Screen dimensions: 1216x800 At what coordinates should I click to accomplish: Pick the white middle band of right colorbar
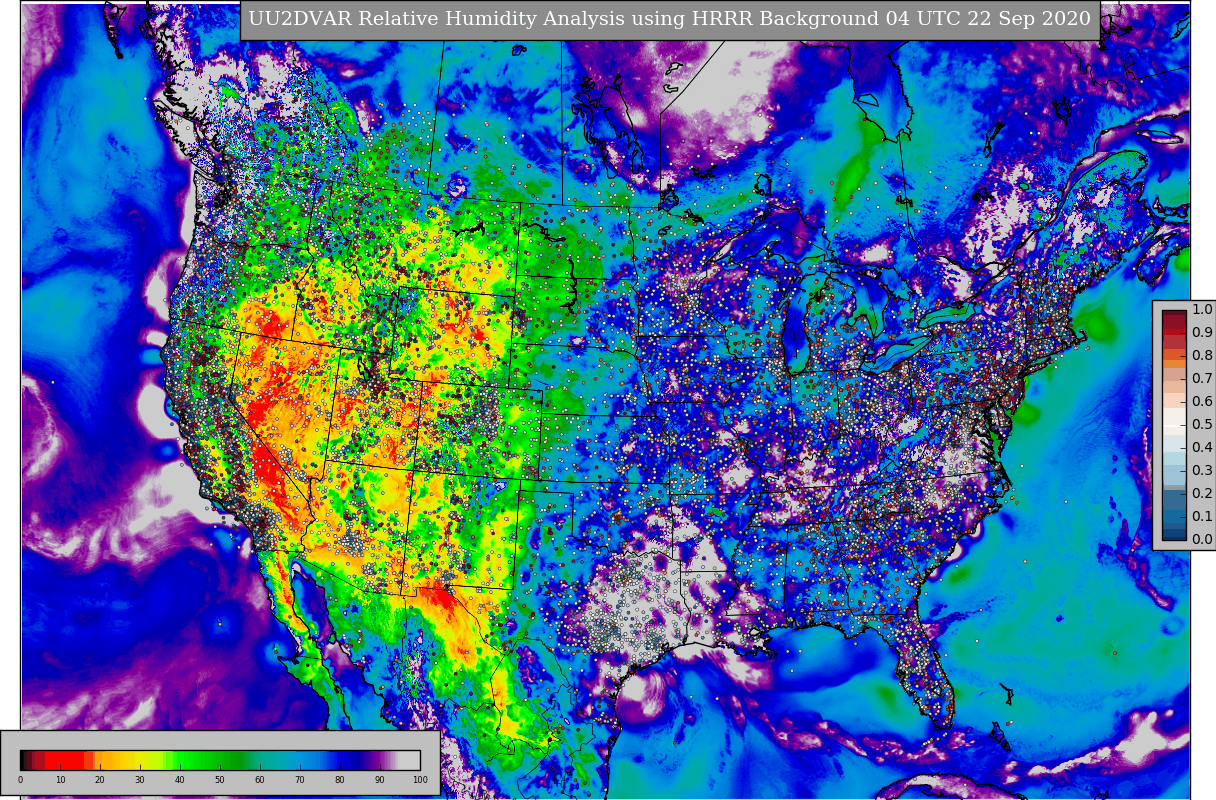pyautogui.click(x=1174, y=425)
